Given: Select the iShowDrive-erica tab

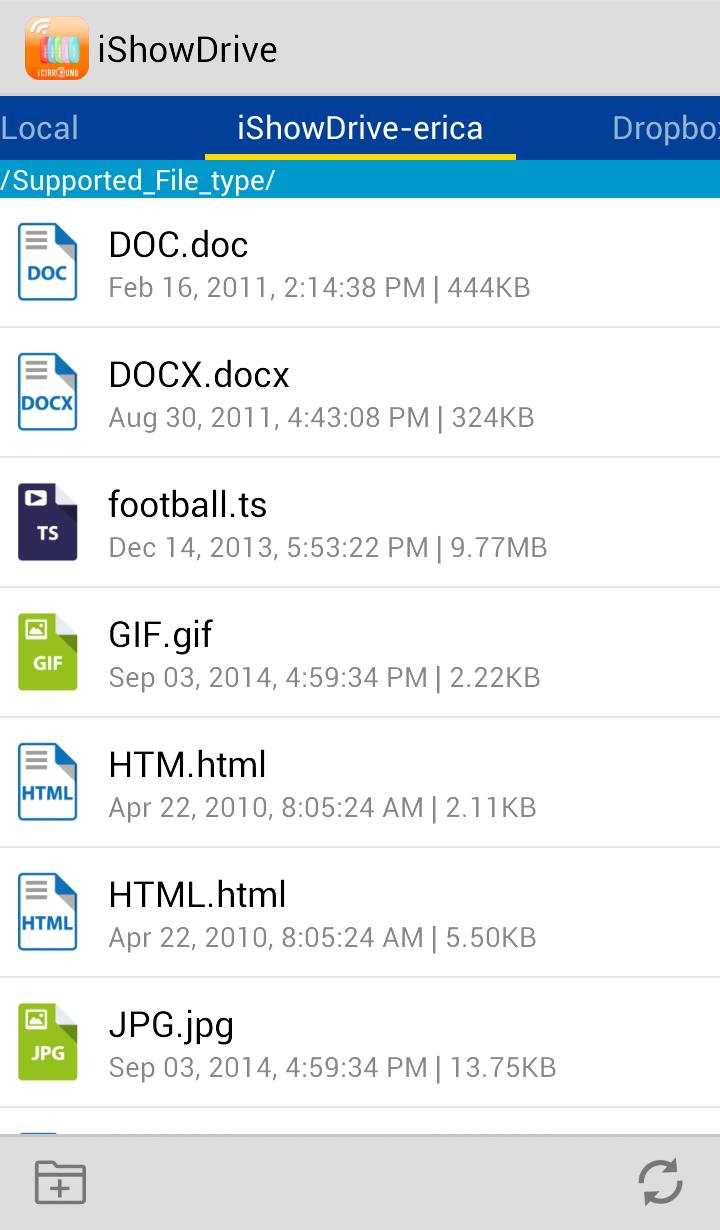Looking at the screenshot, I should (x=360, y=128).
